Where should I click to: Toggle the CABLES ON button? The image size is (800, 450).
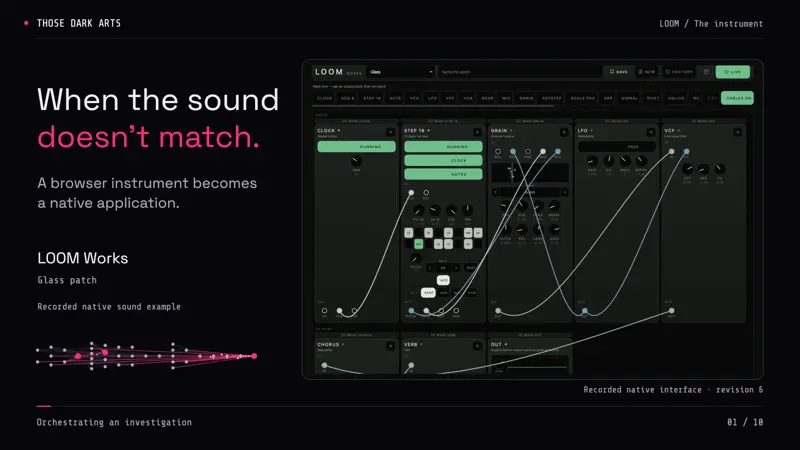coord(737,98)
